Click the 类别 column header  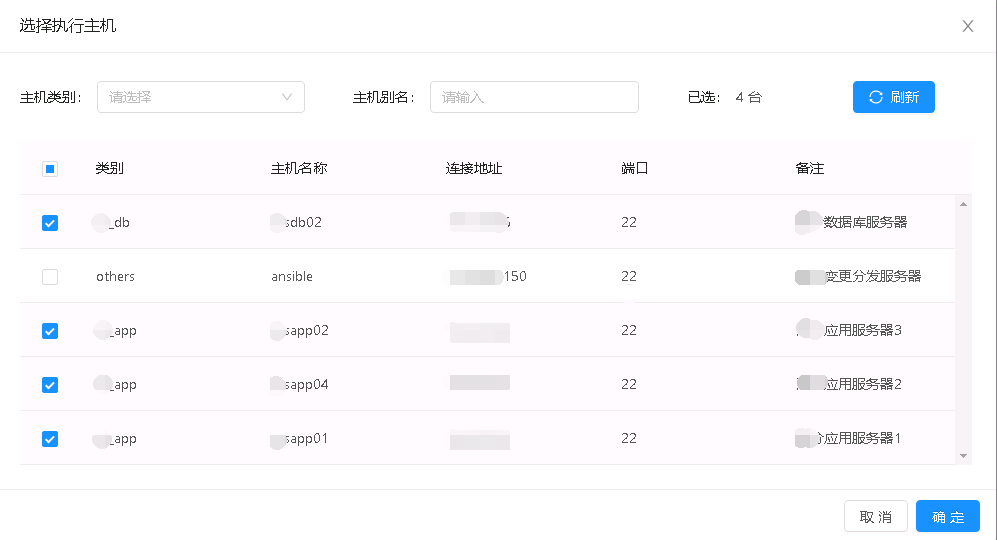point(110,168)
